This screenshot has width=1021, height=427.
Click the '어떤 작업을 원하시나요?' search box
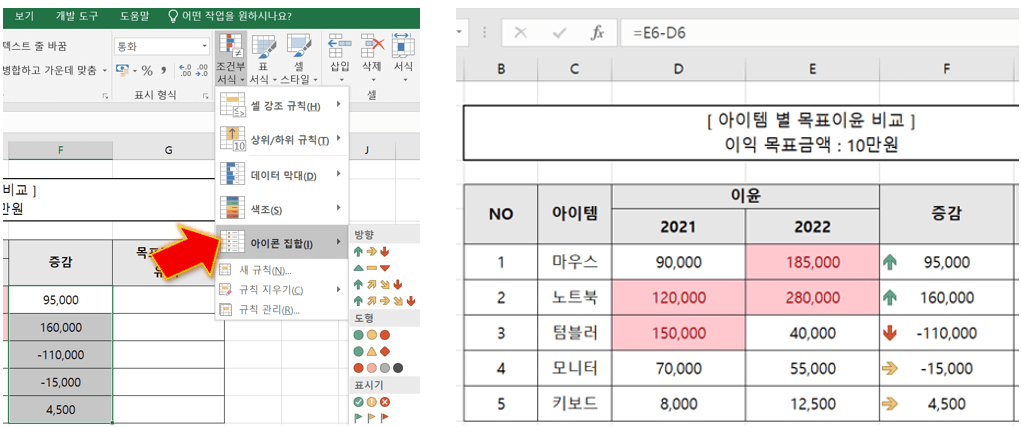237,15
